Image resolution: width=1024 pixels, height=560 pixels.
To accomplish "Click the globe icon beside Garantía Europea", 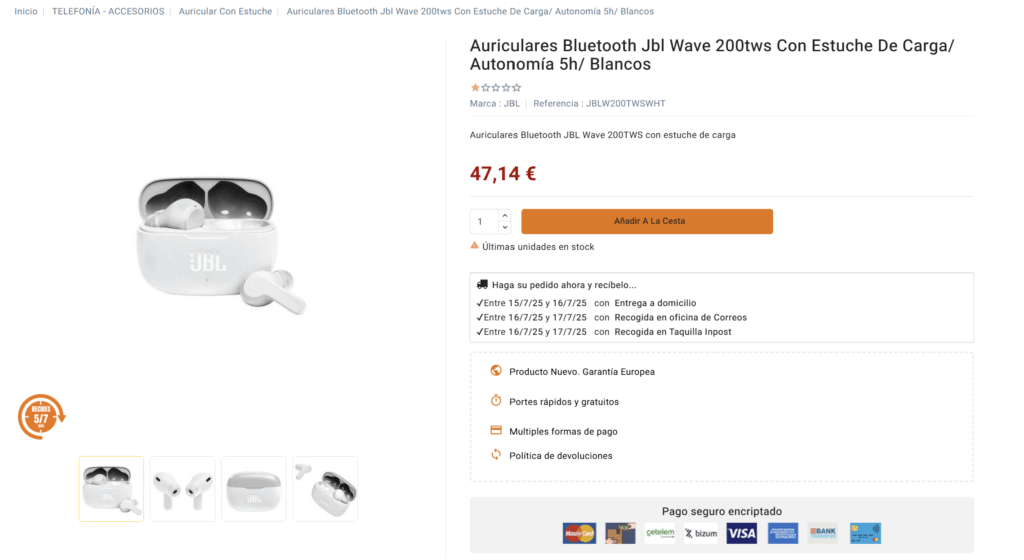I will point(496,371).
